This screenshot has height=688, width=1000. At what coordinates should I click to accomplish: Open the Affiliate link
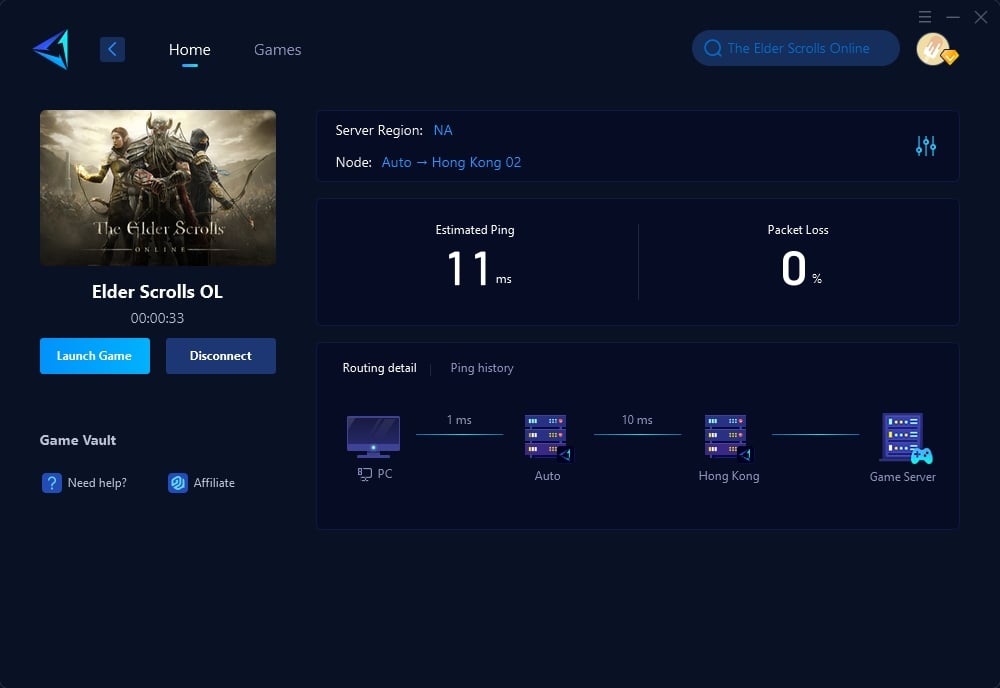pos(214,483)
